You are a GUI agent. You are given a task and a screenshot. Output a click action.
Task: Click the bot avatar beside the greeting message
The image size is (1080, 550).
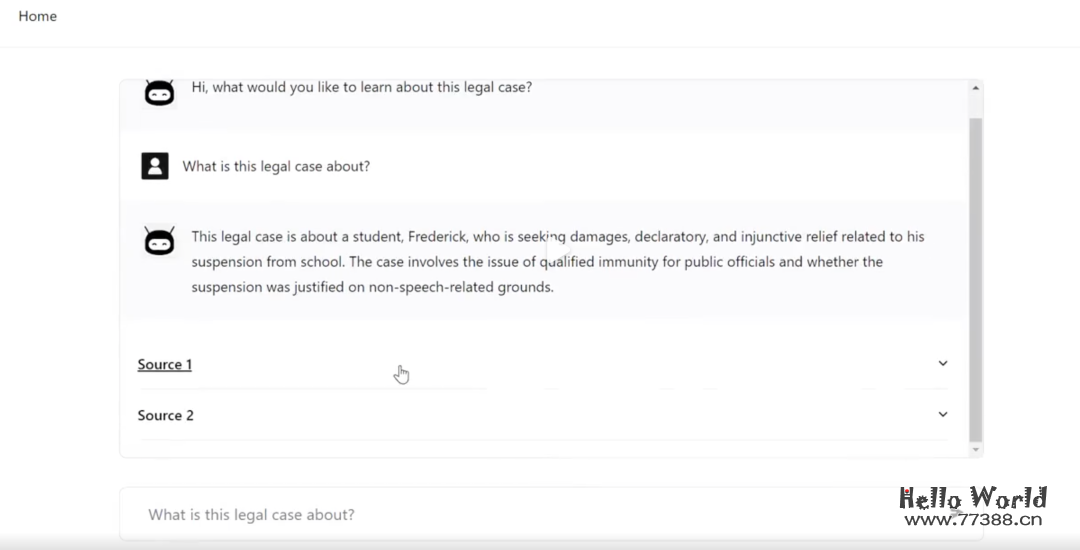pyautogui.click(x=159, y=92)
